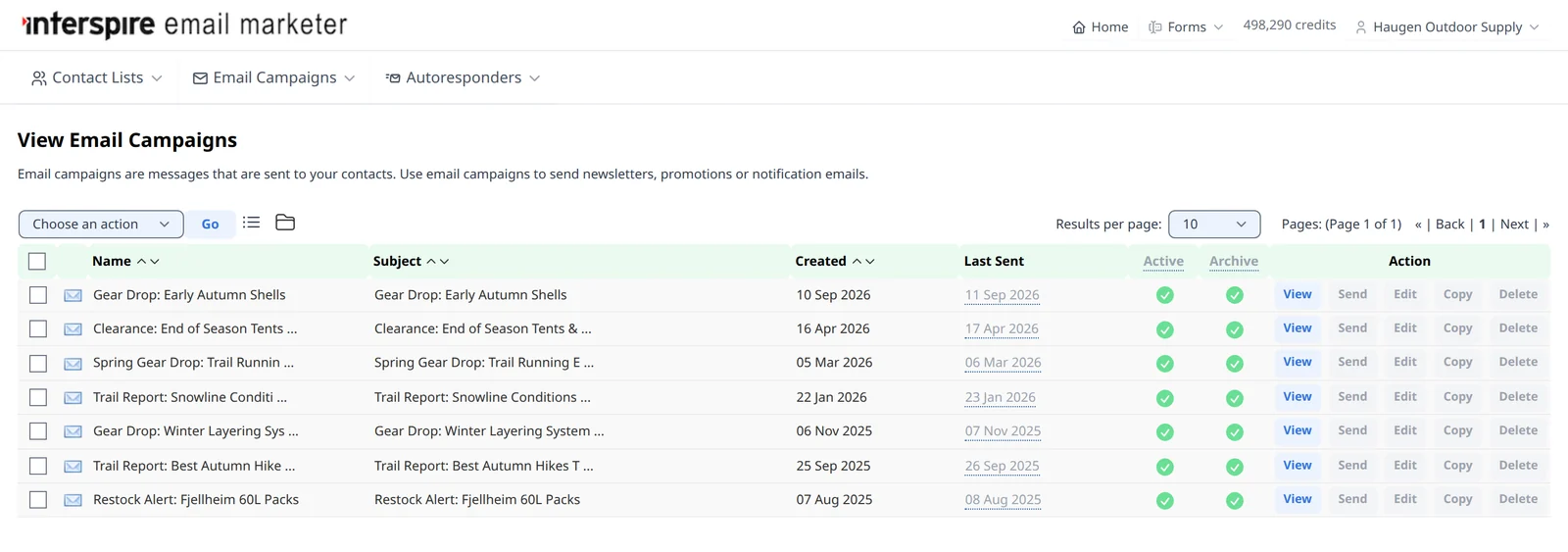Viewport: 1568px width, 552px height.
Task: Select checkbox for Gear Drop: Early Autumn Shells
Action: [x=37, y=295]
